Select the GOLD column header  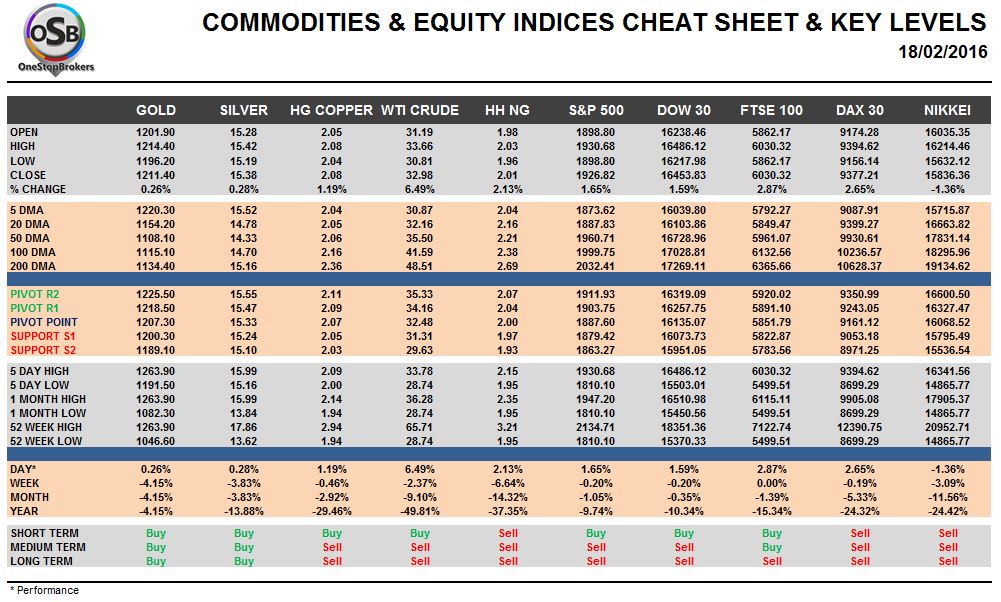tap(156, 110)
